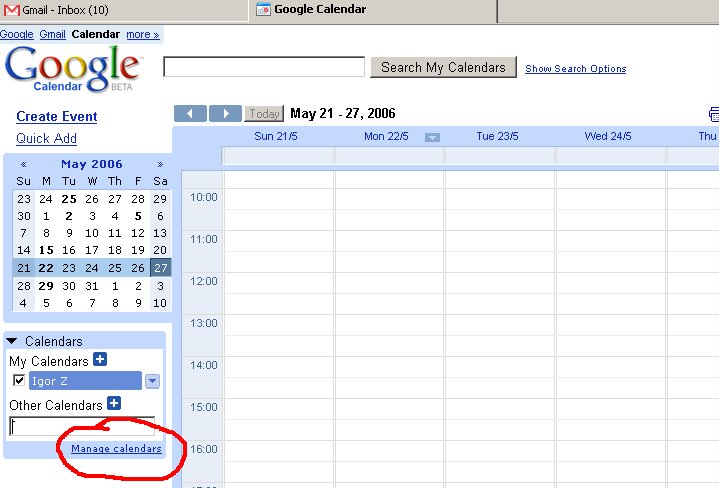The image size is (719, 488).
Task: Click the Wed 24/5 day header
Action: 608,136
